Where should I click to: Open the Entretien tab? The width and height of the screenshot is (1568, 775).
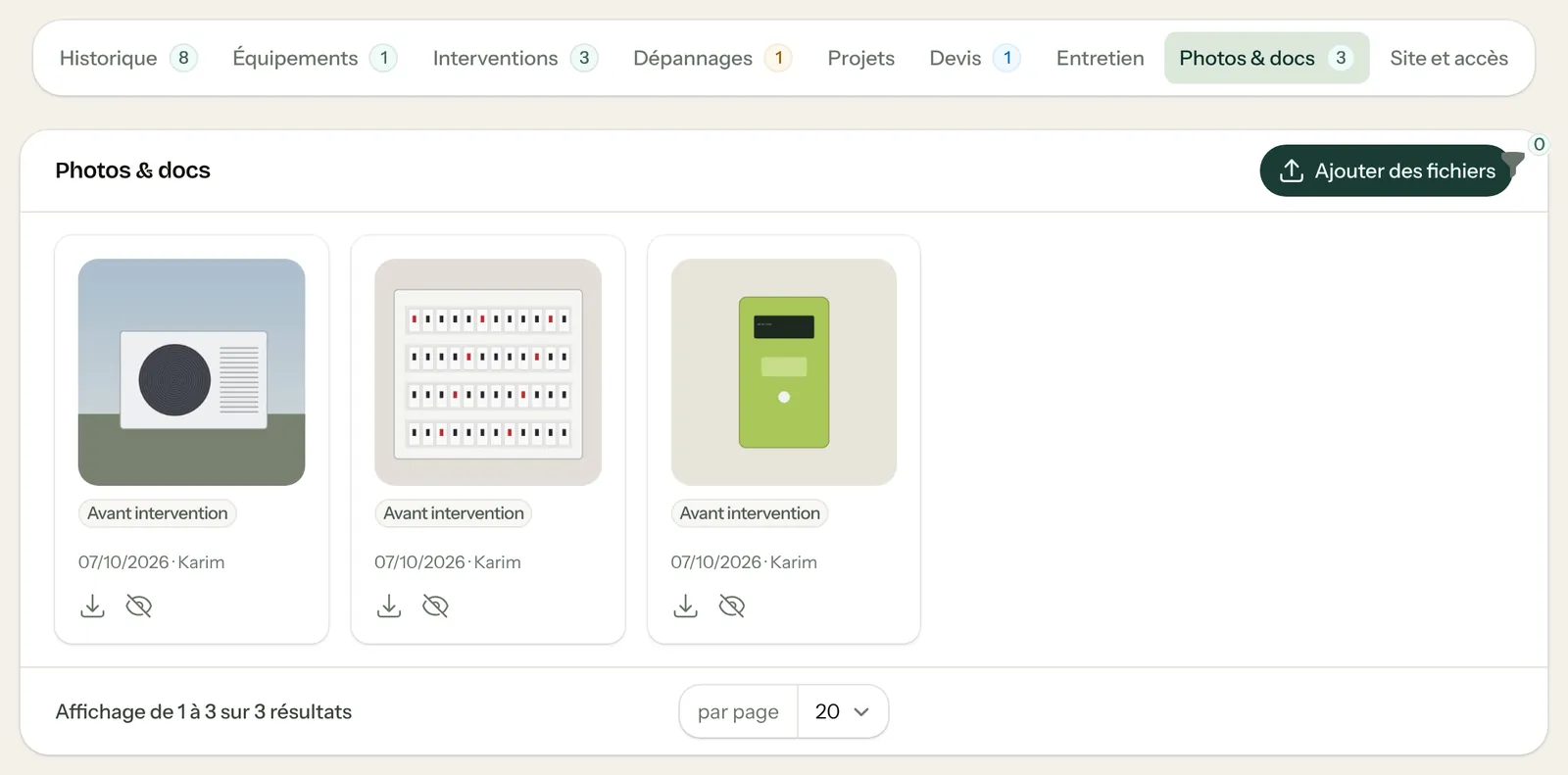tap(1100, 58)
